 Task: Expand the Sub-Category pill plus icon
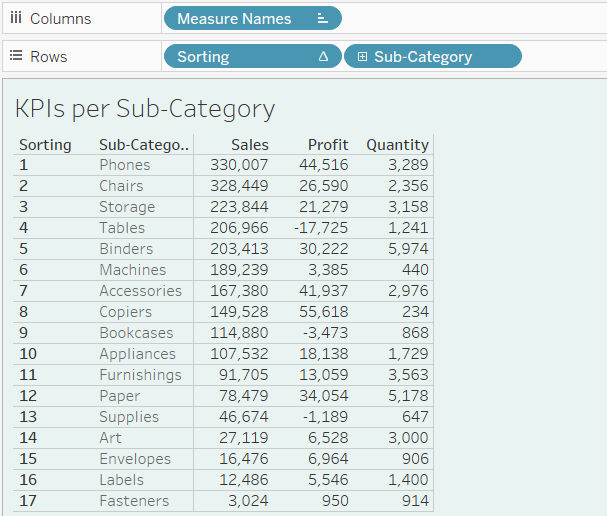pos(362,57)
